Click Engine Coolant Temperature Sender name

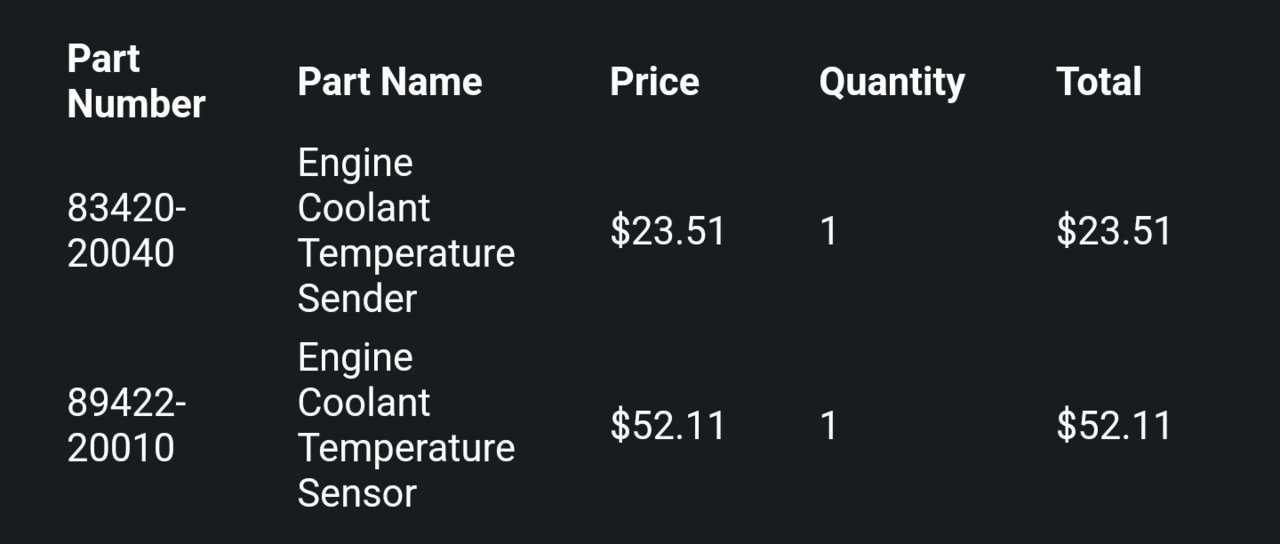tap(406, 231)
